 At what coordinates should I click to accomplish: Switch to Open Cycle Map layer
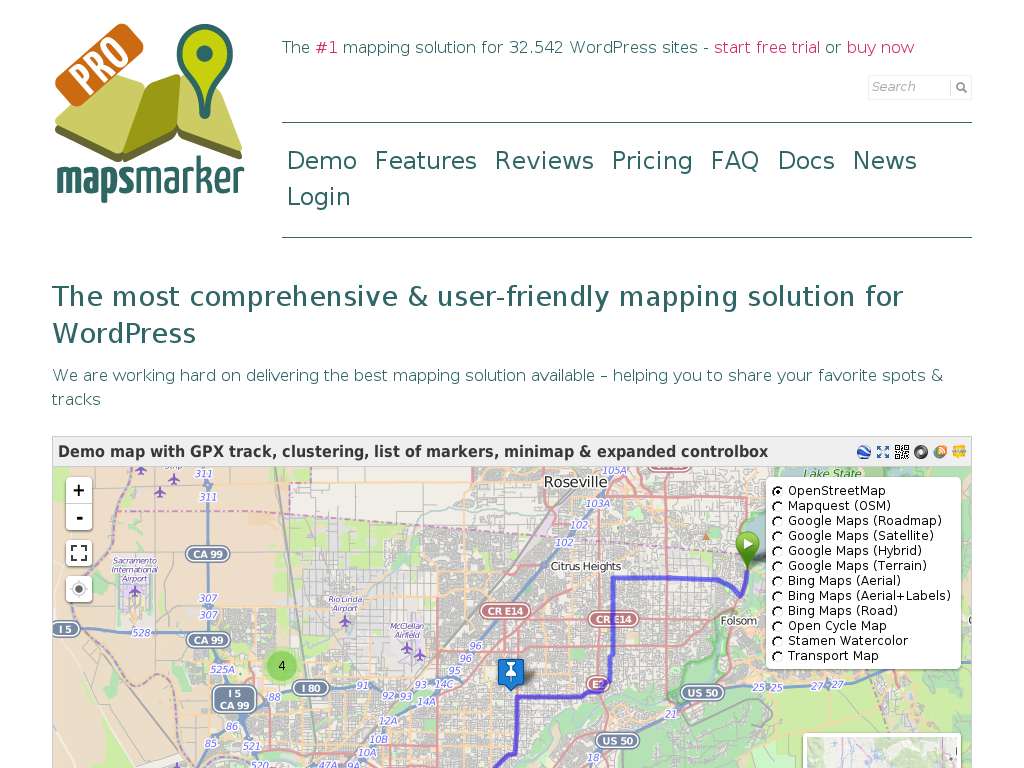777,626
